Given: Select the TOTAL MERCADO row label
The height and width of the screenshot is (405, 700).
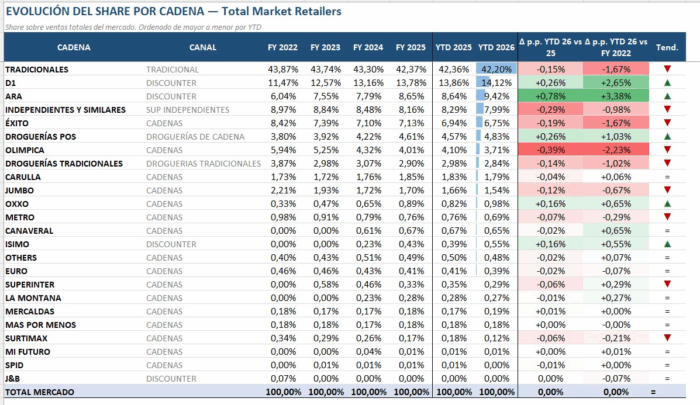Looking at the screenshot, I should coord(40,392).
